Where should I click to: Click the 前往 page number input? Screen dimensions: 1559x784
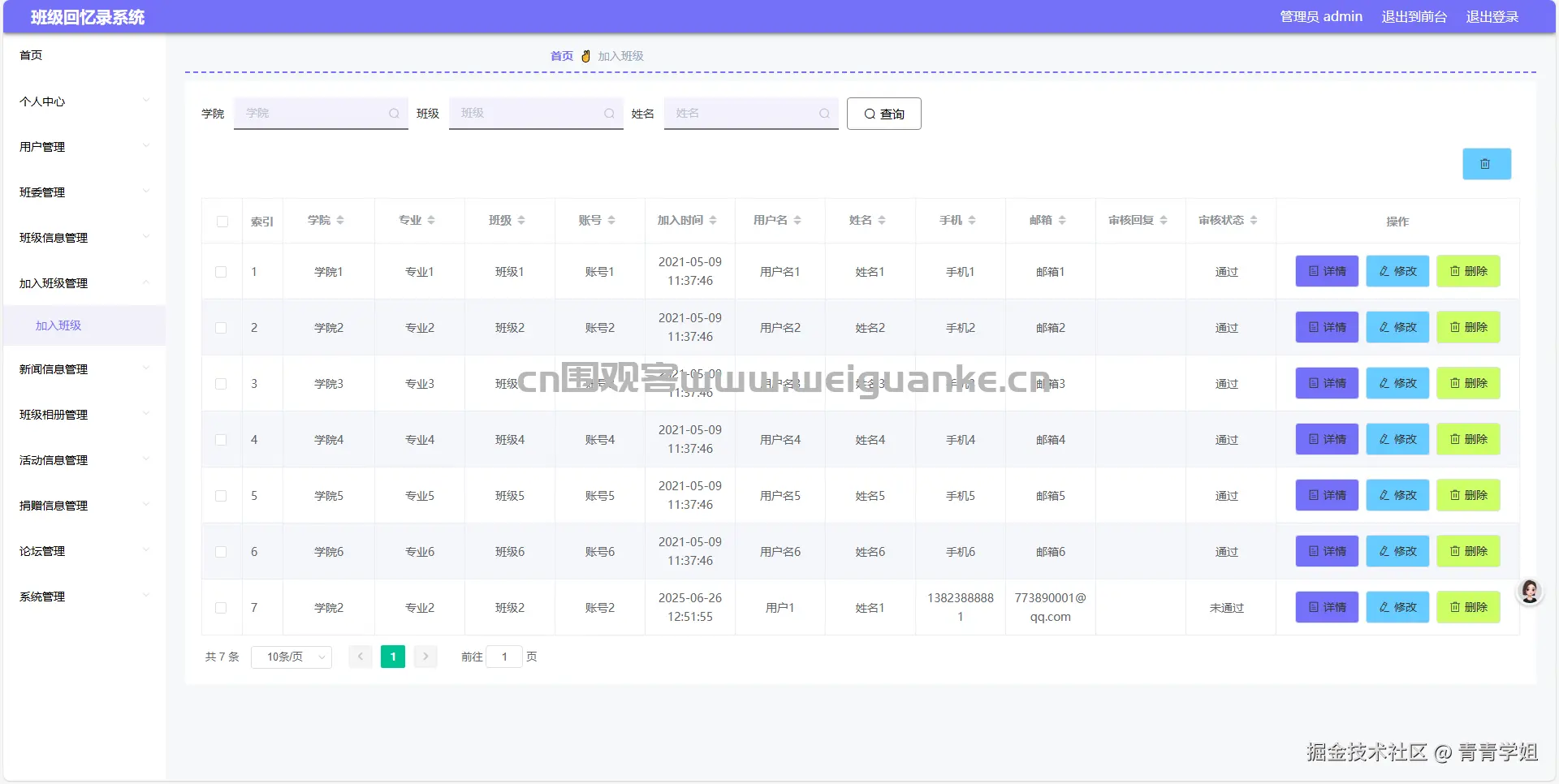coord(504,657)
